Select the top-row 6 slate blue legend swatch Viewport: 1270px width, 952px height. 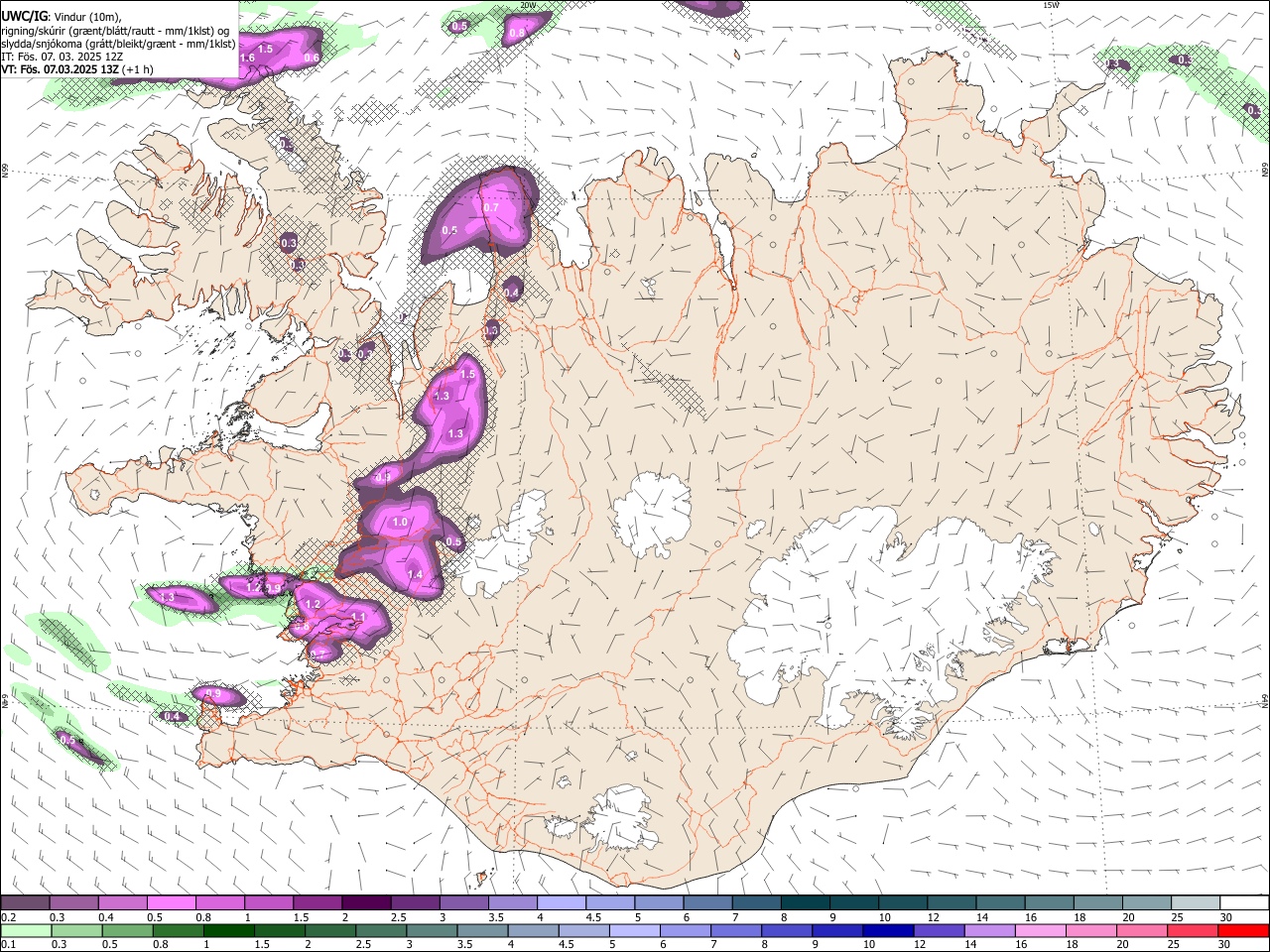coord(708,903)
